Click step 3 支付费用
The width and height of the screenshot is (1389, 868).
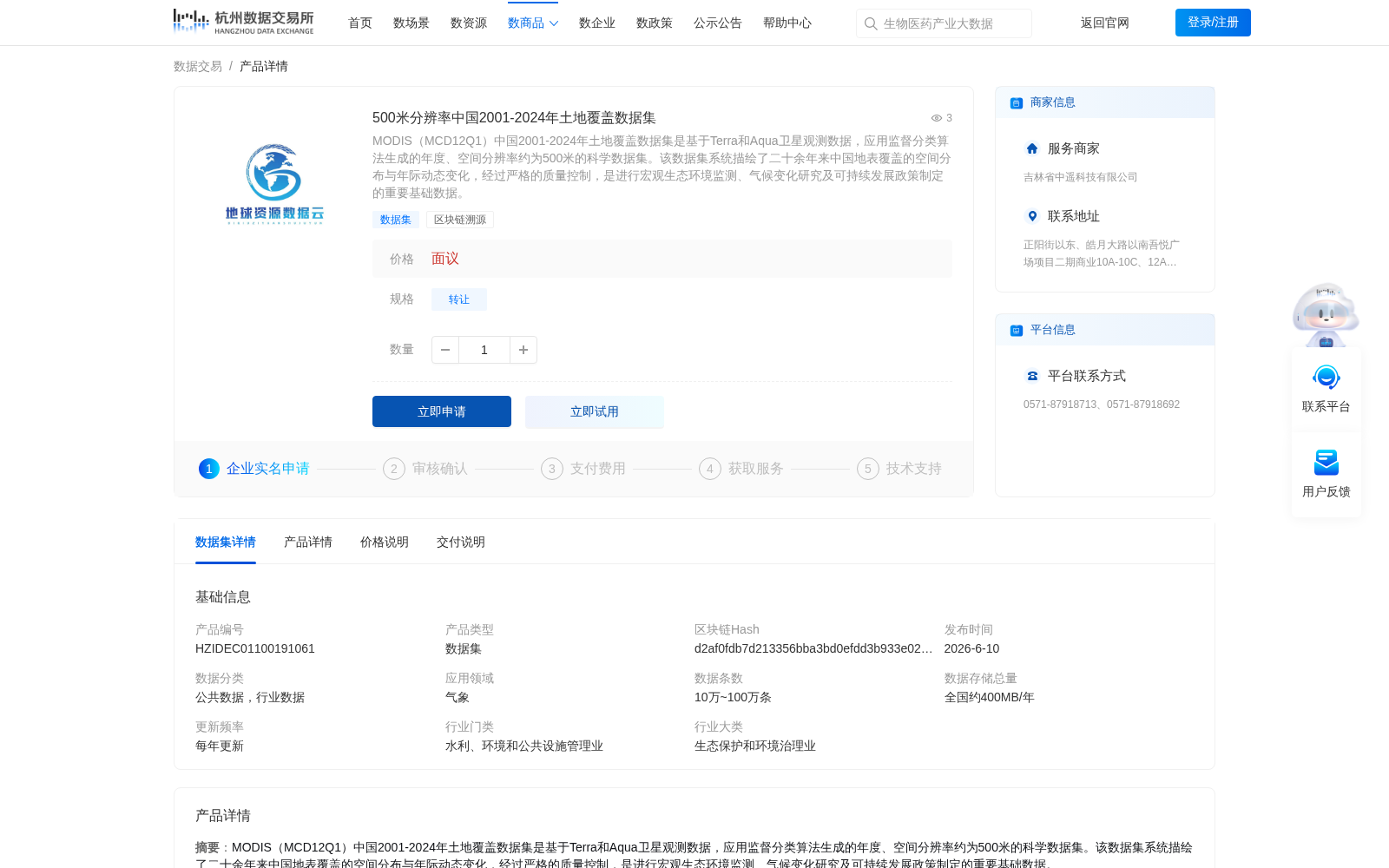point(583,469)
